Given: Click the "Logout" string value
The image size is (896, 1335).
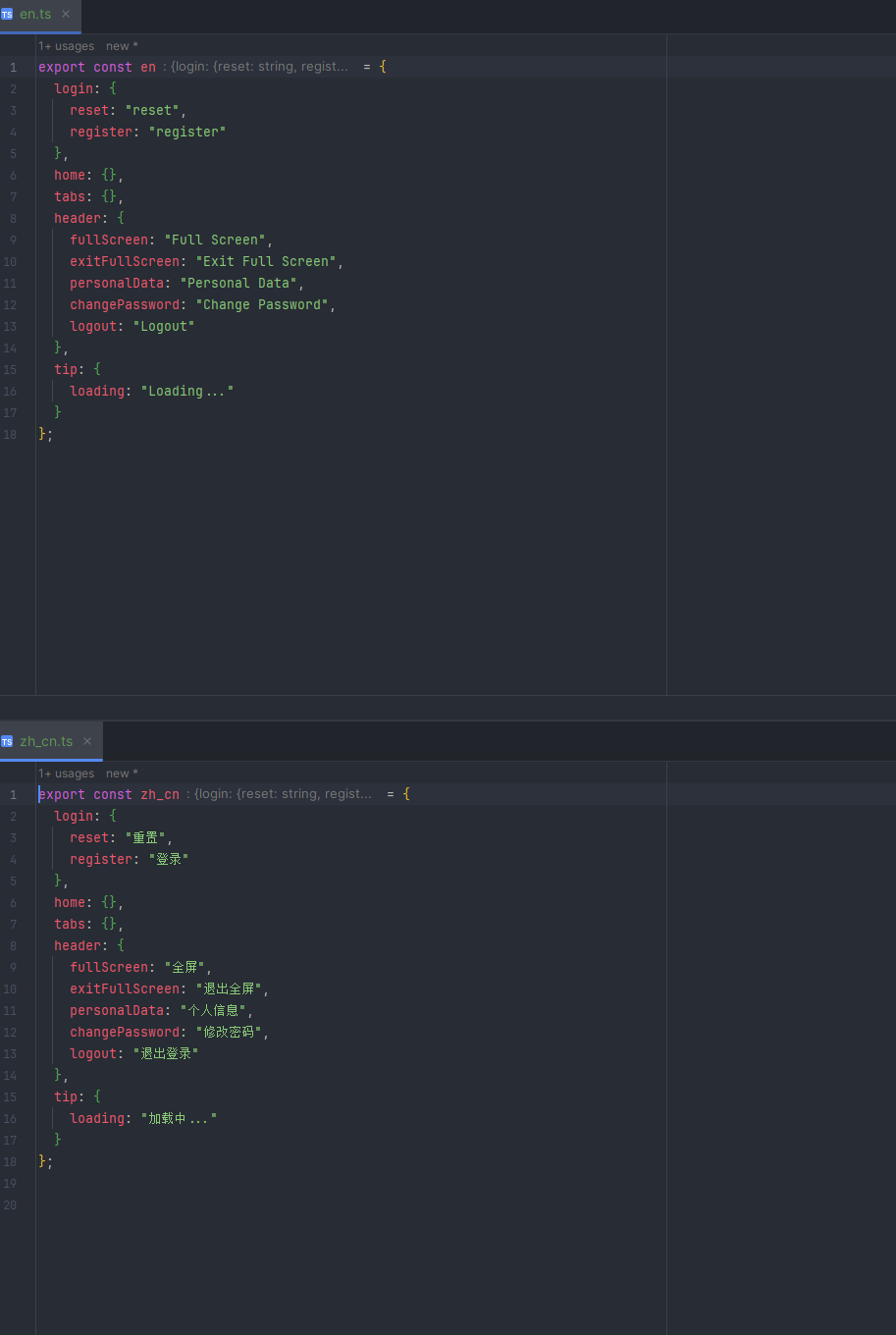Looking at the screenshot, I should coord(164,326).
